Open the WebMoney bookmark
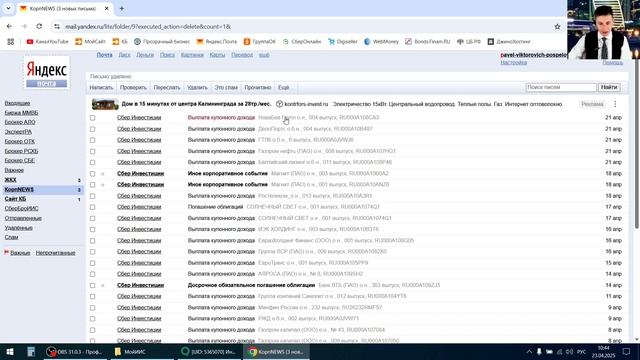This screenshot has height=360, width=640. (x=381, y=42)
